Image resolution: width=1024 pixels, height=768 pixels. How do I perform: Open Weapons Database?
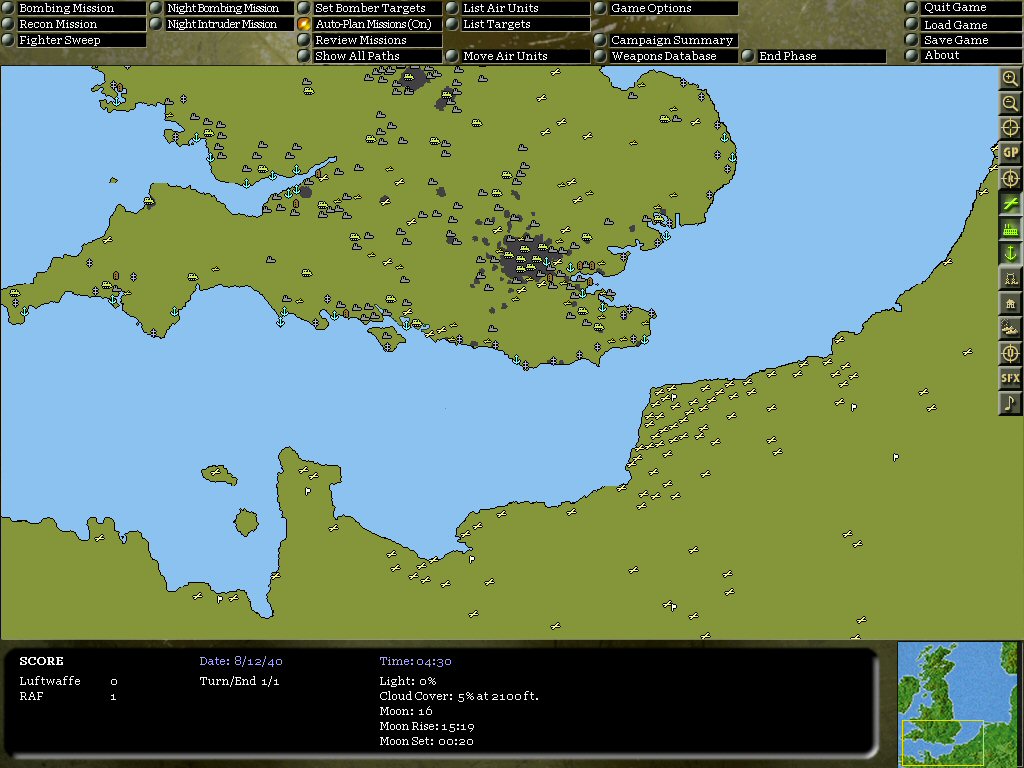(663, 56)
